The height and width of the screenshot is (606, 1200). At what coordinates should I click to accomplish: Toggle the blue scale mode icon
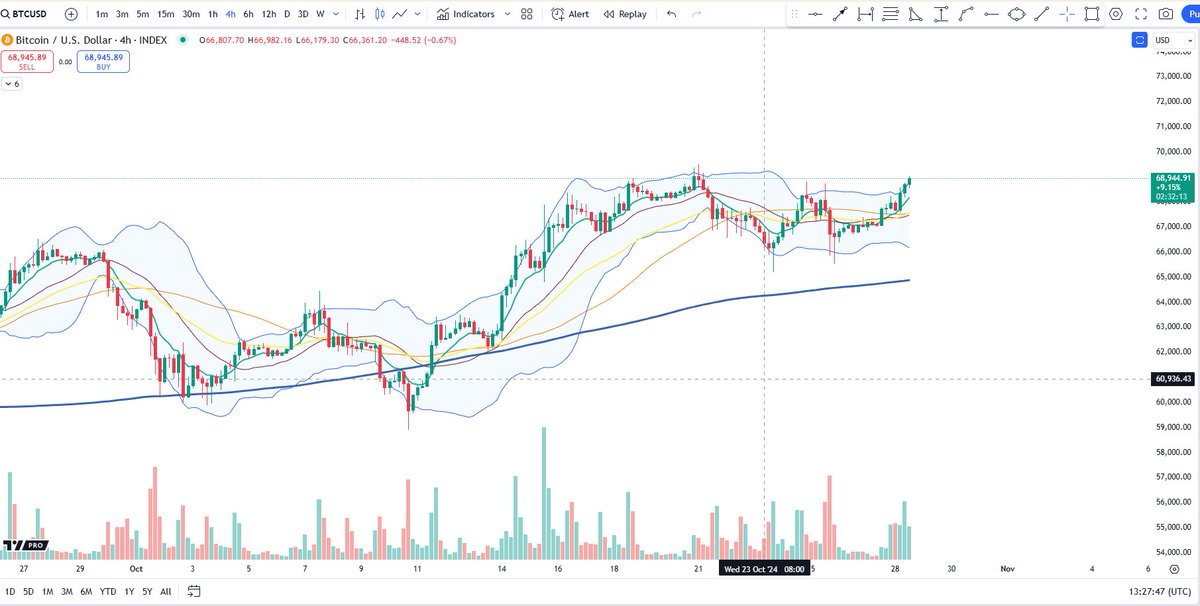click(x=1139, y=40)
